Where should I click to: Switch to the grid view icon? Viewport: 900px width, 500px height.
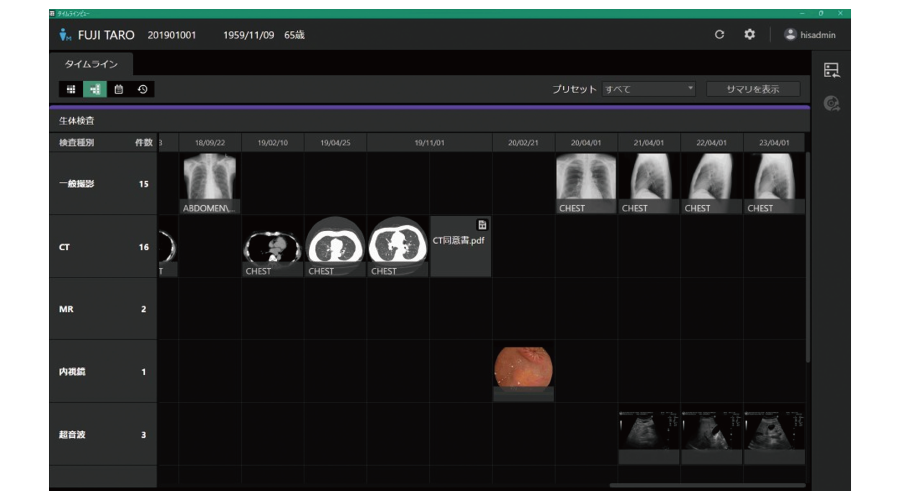71,89
